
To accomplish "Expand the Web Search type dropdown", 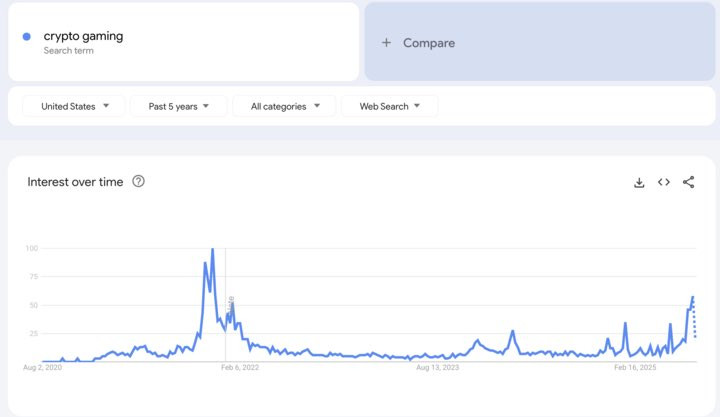I will [389, 106].
